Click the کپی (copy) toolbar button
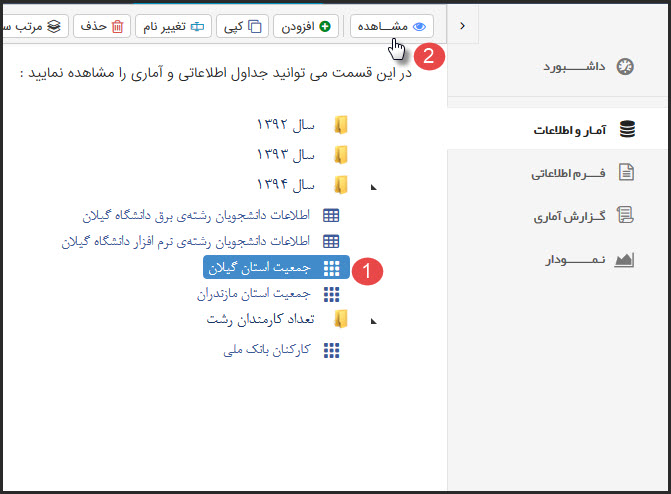 click(243, 27)
